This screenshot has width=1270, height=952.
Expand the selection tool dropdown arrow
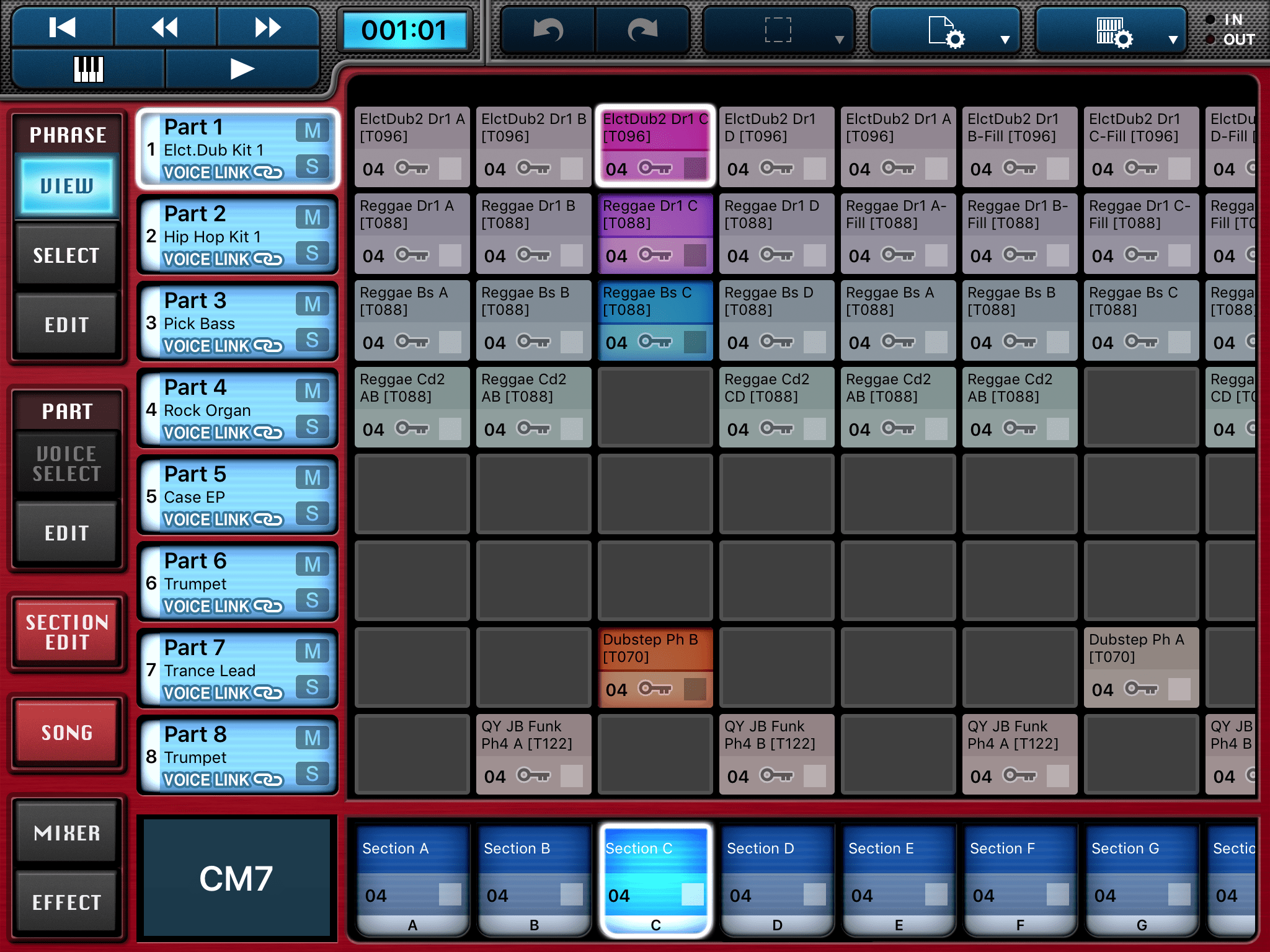click(x=841, y=38)
